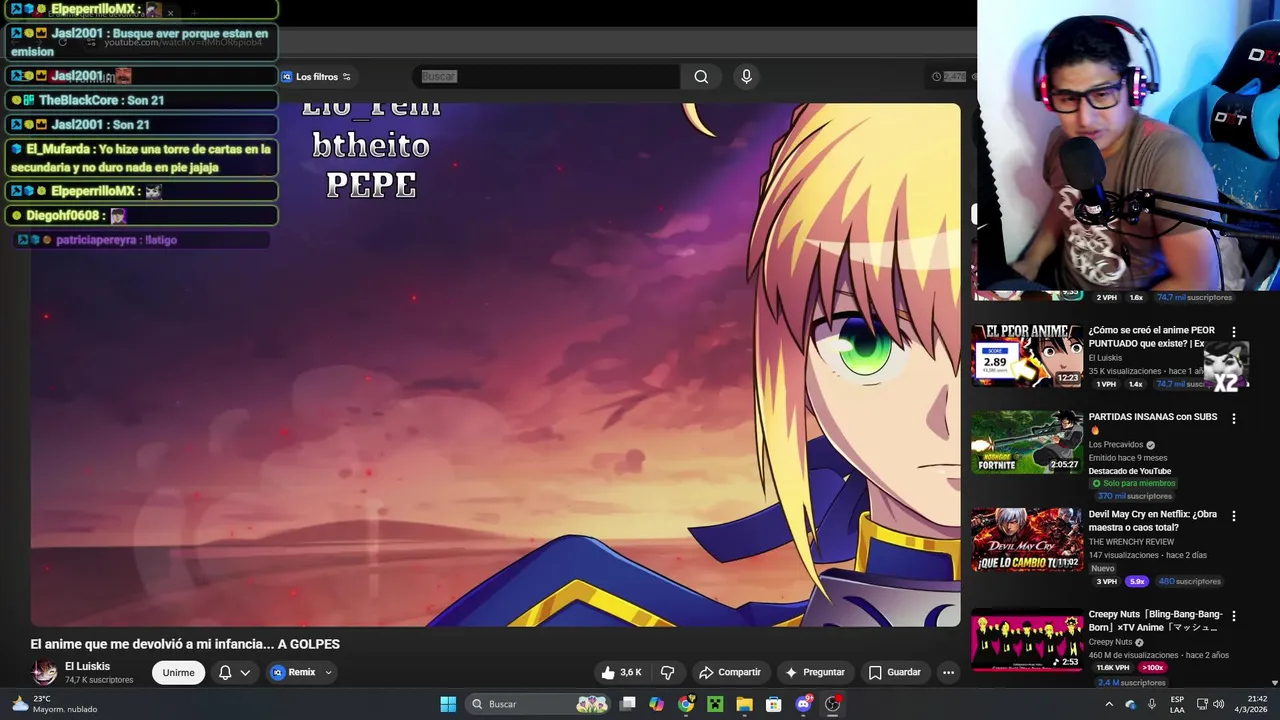Open Microsoft Store from the taskbar
The height and width of the screenshot is (720, 1280).
pos(773,704)
